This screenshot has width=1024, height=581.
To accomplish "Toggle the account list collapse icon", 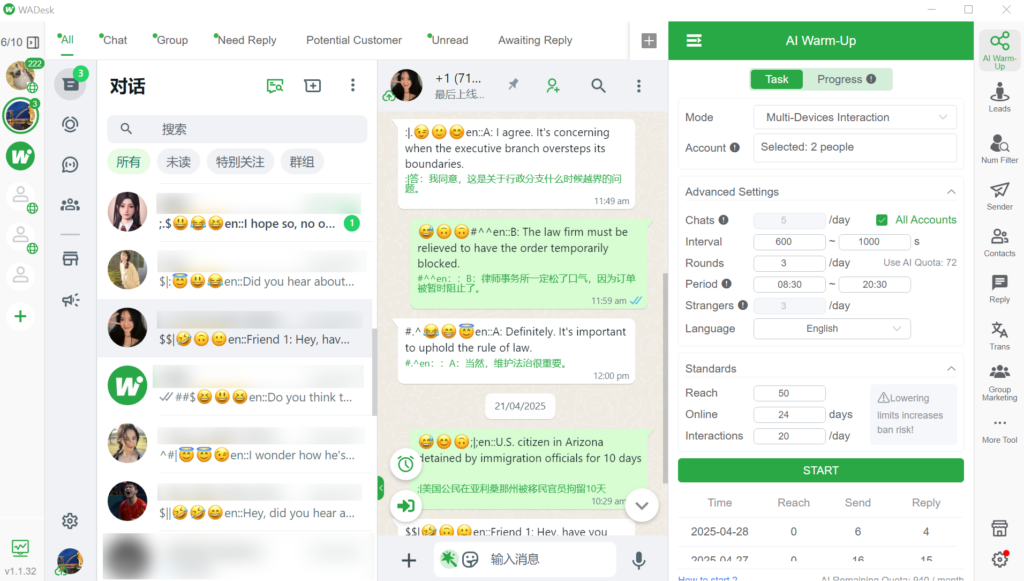I will 33,42.
